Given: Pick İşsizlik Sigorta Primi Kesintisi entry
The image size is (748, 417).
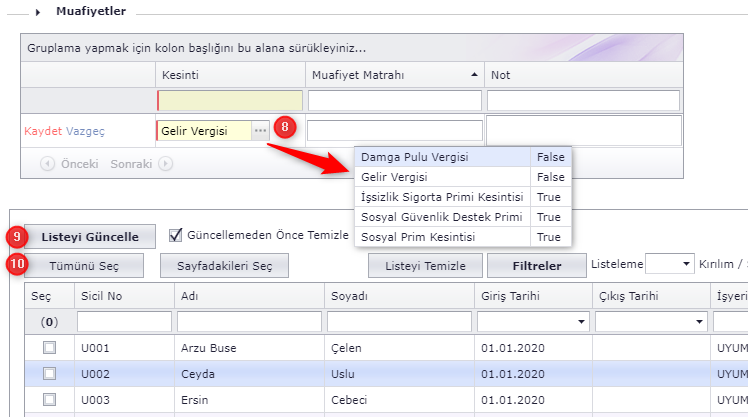Looking at the screenshot, I should point(442,197).
